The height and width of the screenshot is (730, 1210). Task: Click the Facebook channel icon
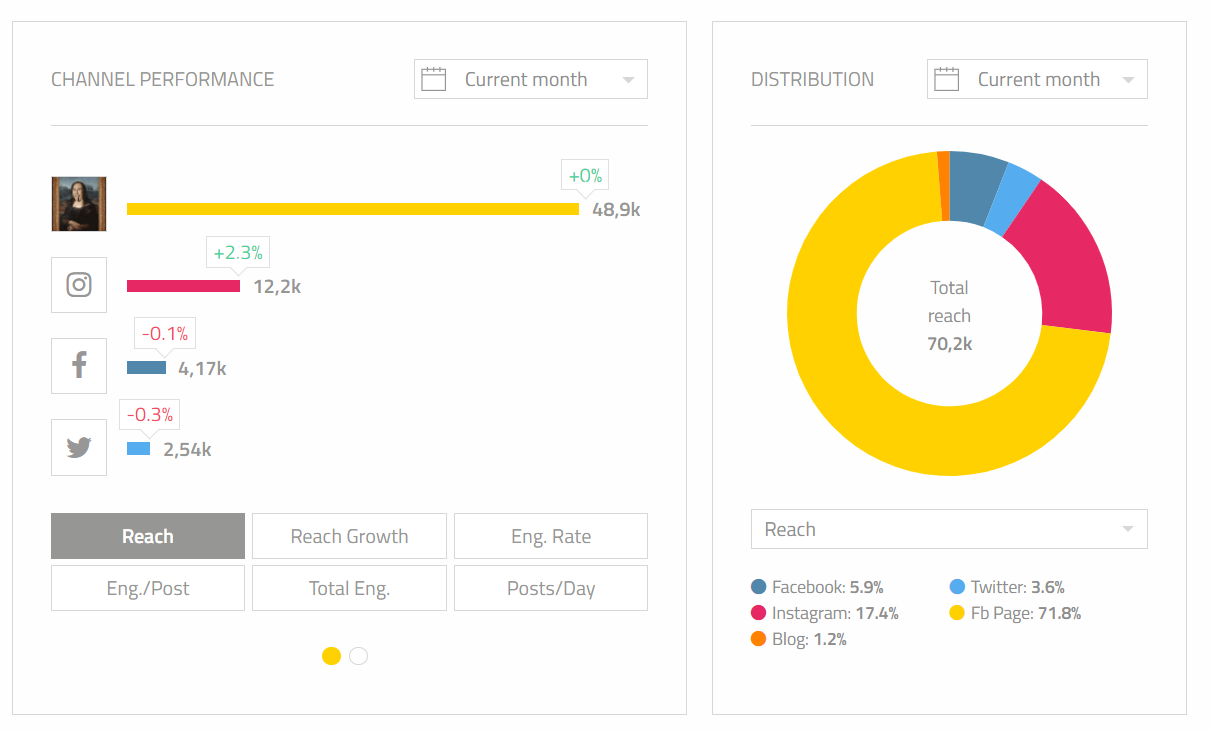pos(79,366)
